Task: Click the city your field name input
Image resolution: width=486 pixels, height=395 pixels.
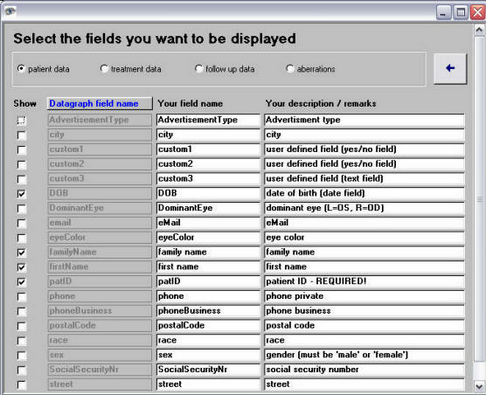Action: [208, 135]
